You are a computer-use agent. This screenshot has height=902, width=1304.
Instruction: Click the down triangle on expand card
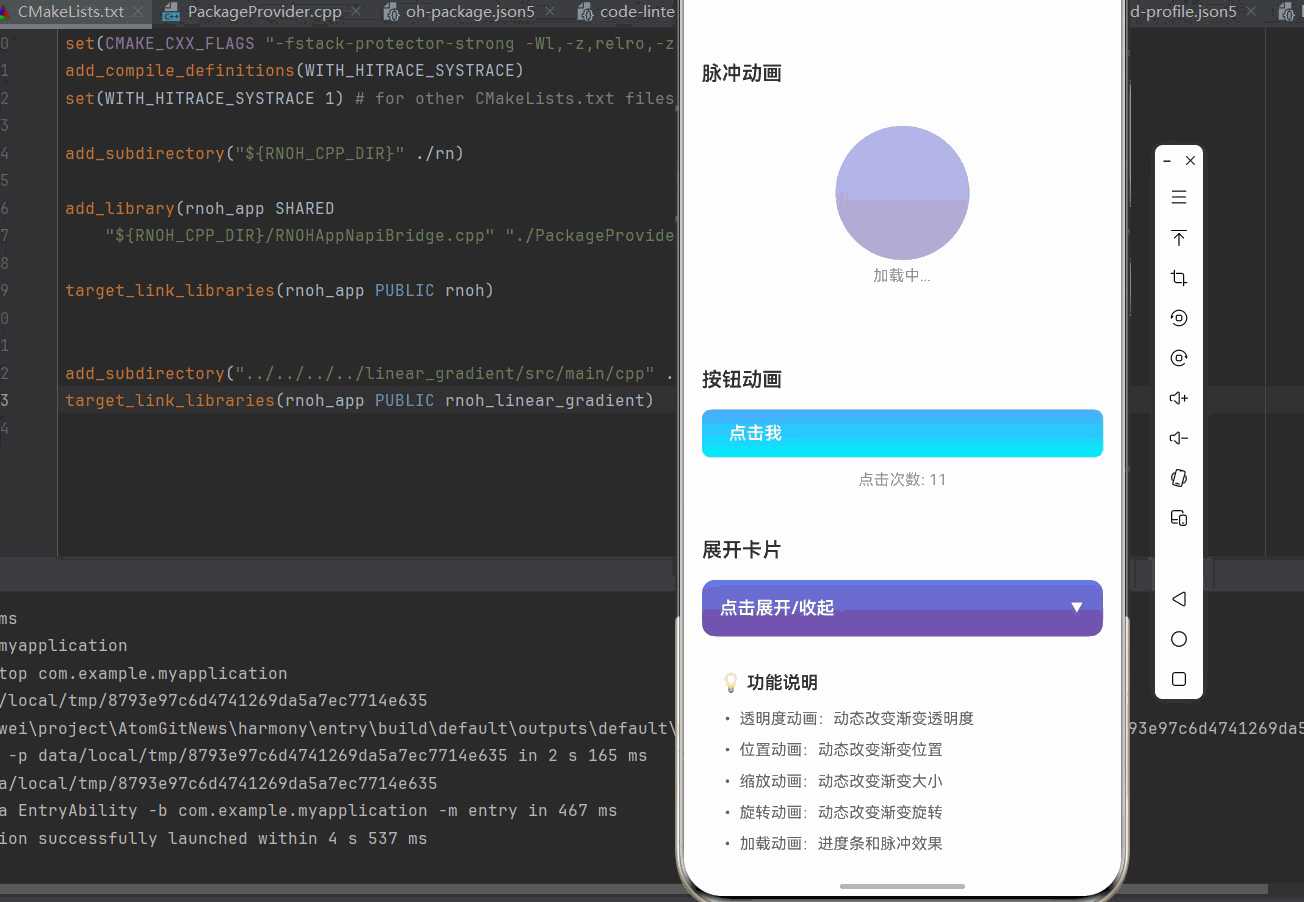(1077, 607)
